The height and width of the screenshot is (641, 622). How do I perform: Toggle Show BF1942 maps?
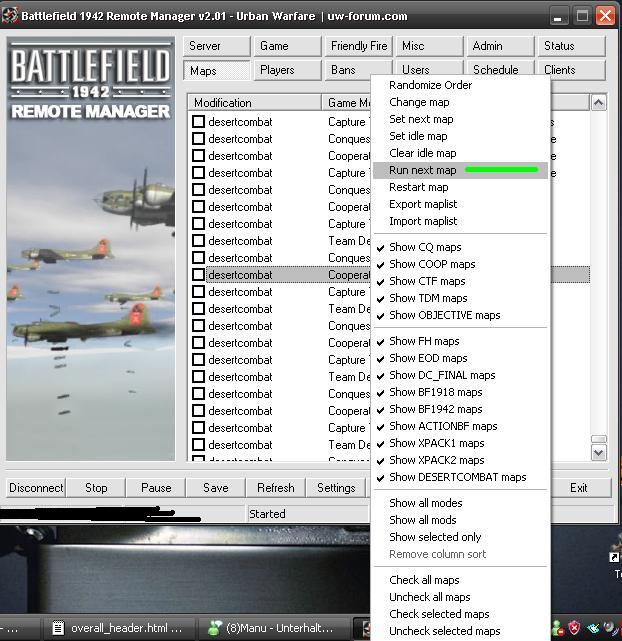460,409
